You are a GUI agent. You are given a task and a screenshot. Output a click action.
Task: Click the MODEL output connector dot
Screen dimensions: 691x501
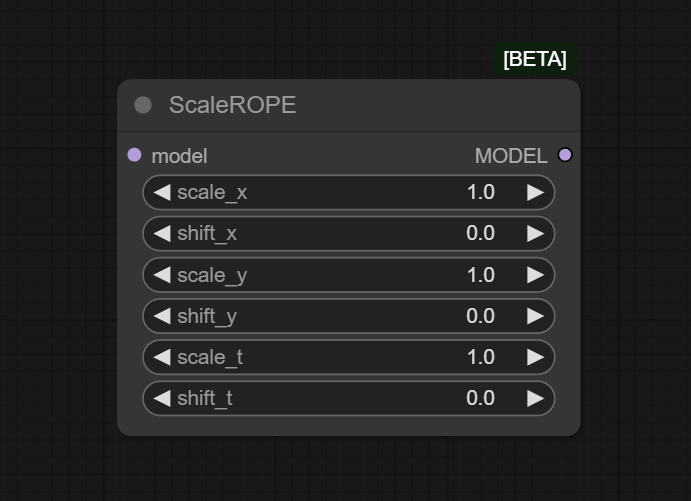[565, 155]
